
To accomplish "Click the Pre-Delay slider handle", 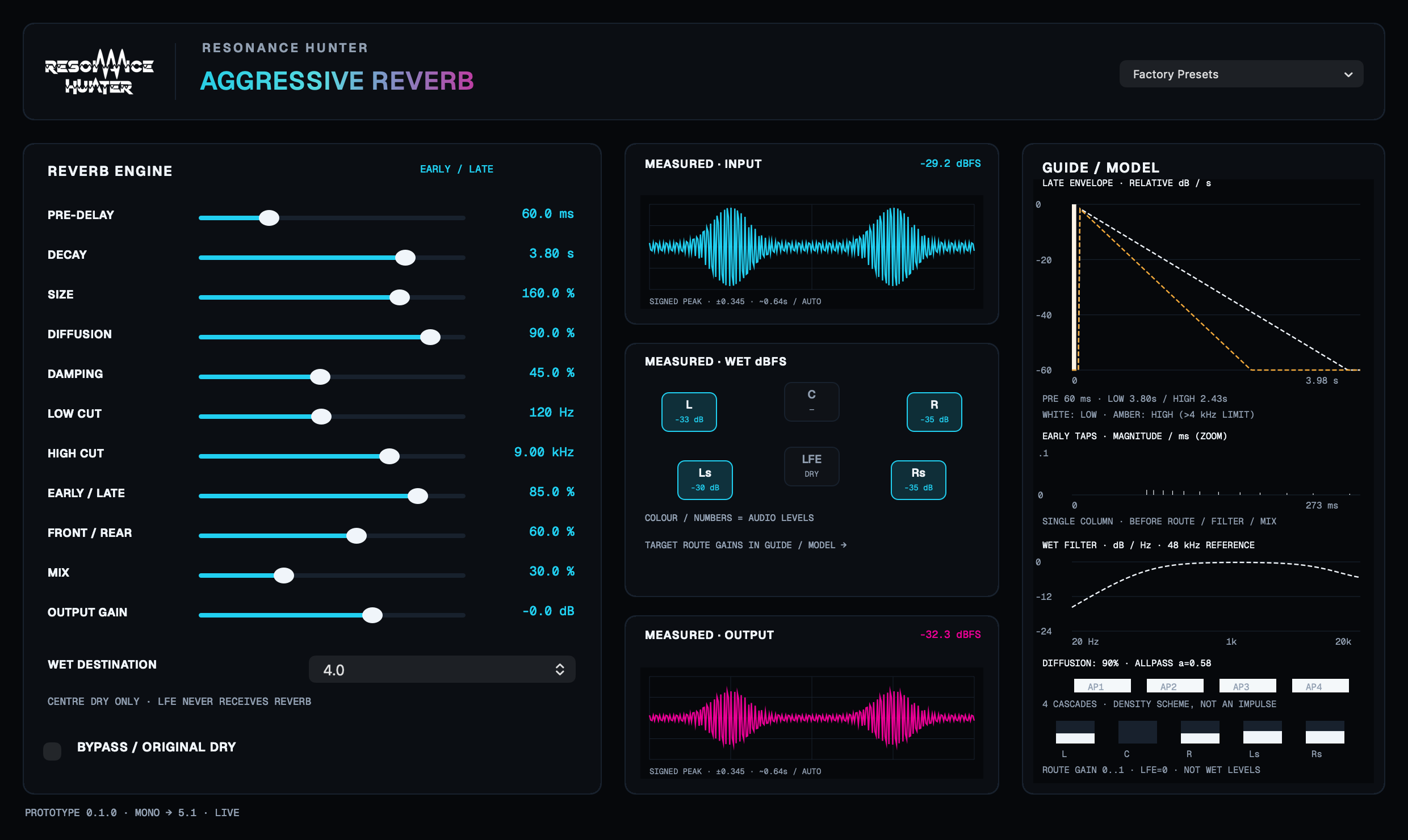I will click(x=269, y=218).
